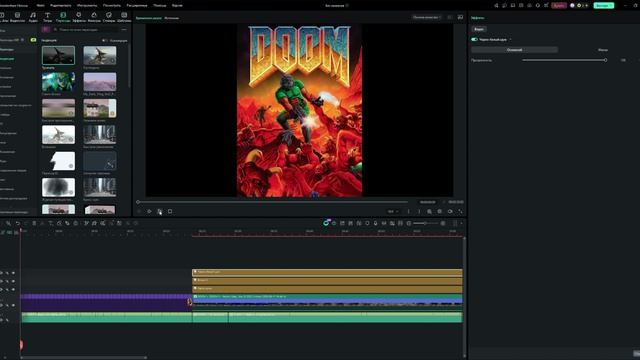The image size is (640, 360).
Task: Click the opacity slider handle in Effects panel
Action: point(605,60)
